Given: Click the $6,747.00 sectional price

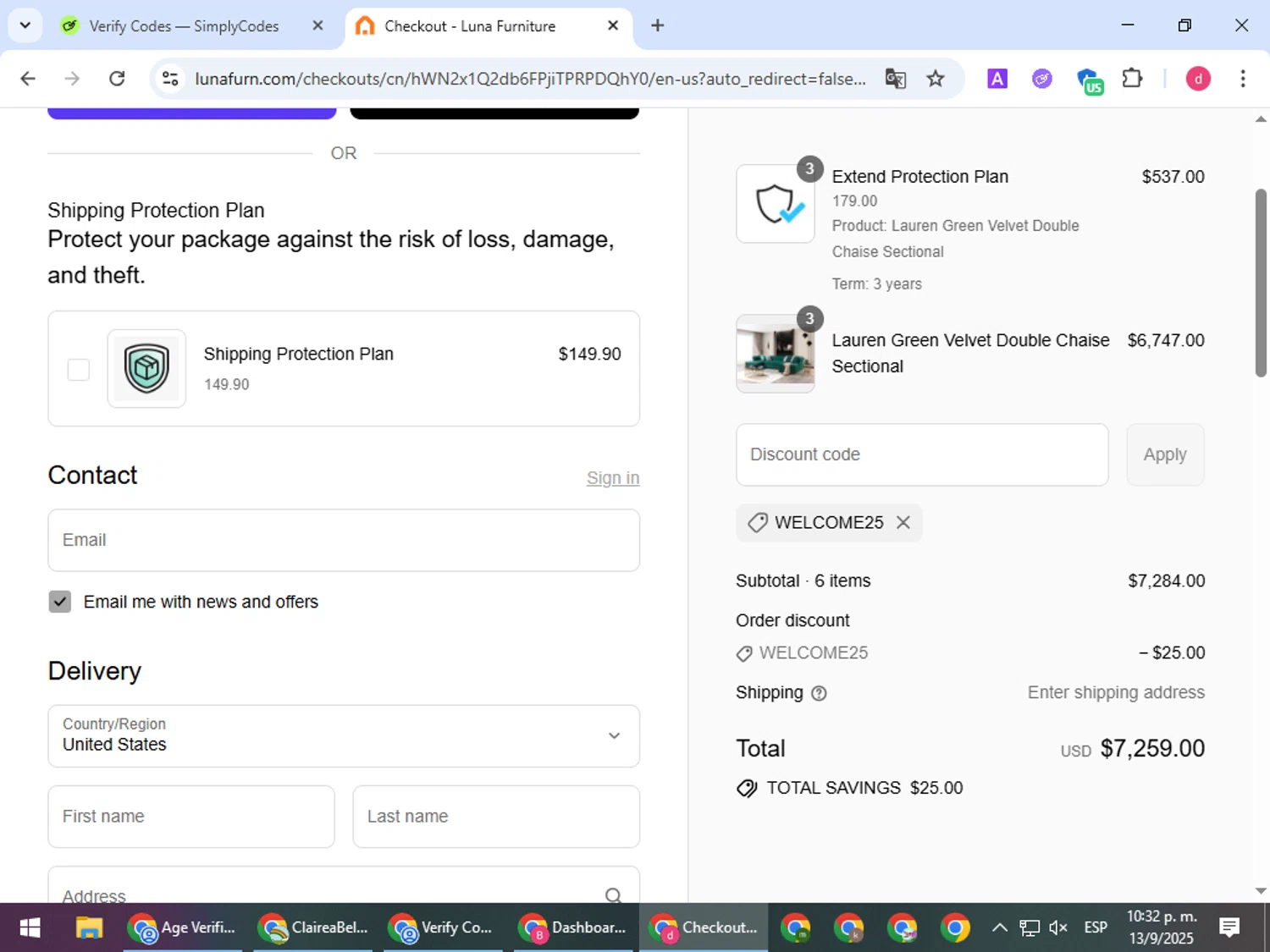Looking at the screenshot, I should [1166, 340].
